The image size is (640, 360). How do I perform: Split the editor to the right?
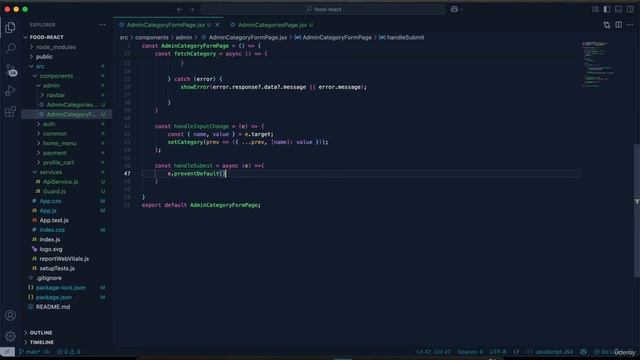pos(619,25)
